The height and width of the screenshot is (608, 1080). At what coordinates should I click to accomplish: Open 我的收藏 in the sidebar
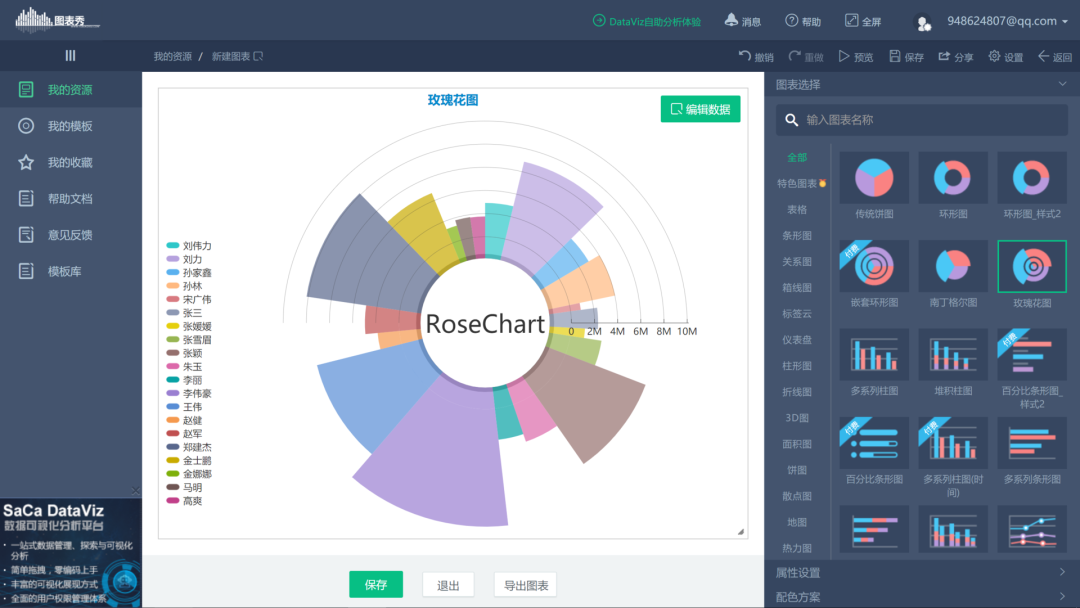70,163
